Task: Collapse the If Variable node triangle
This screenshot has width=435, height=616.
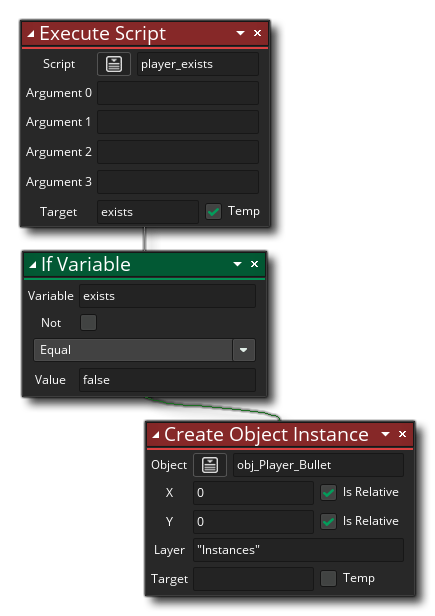Action: tap(33, 265)
